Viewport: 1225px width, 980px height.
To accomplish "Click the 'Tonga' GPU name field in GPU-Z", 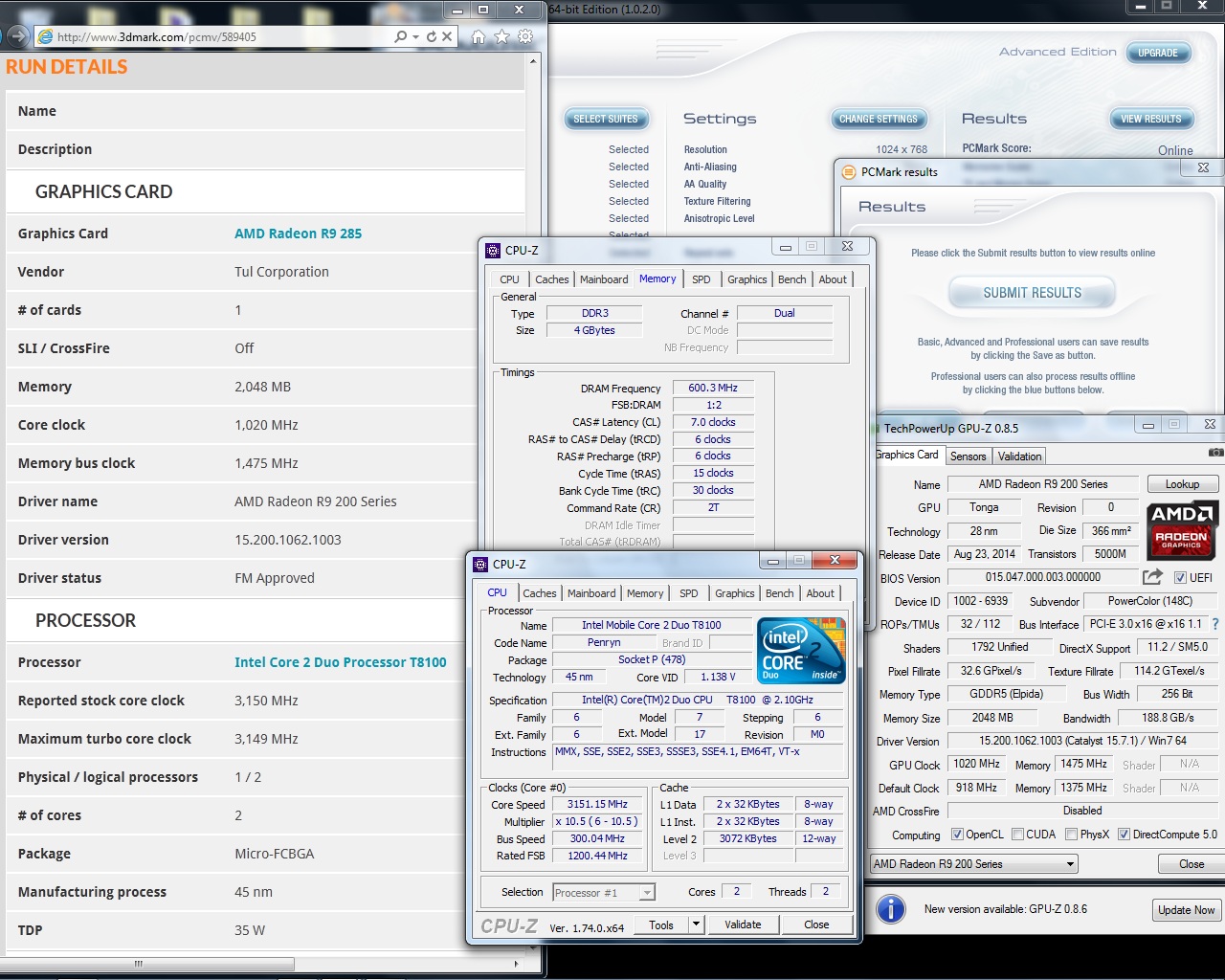I will point(984,507).
